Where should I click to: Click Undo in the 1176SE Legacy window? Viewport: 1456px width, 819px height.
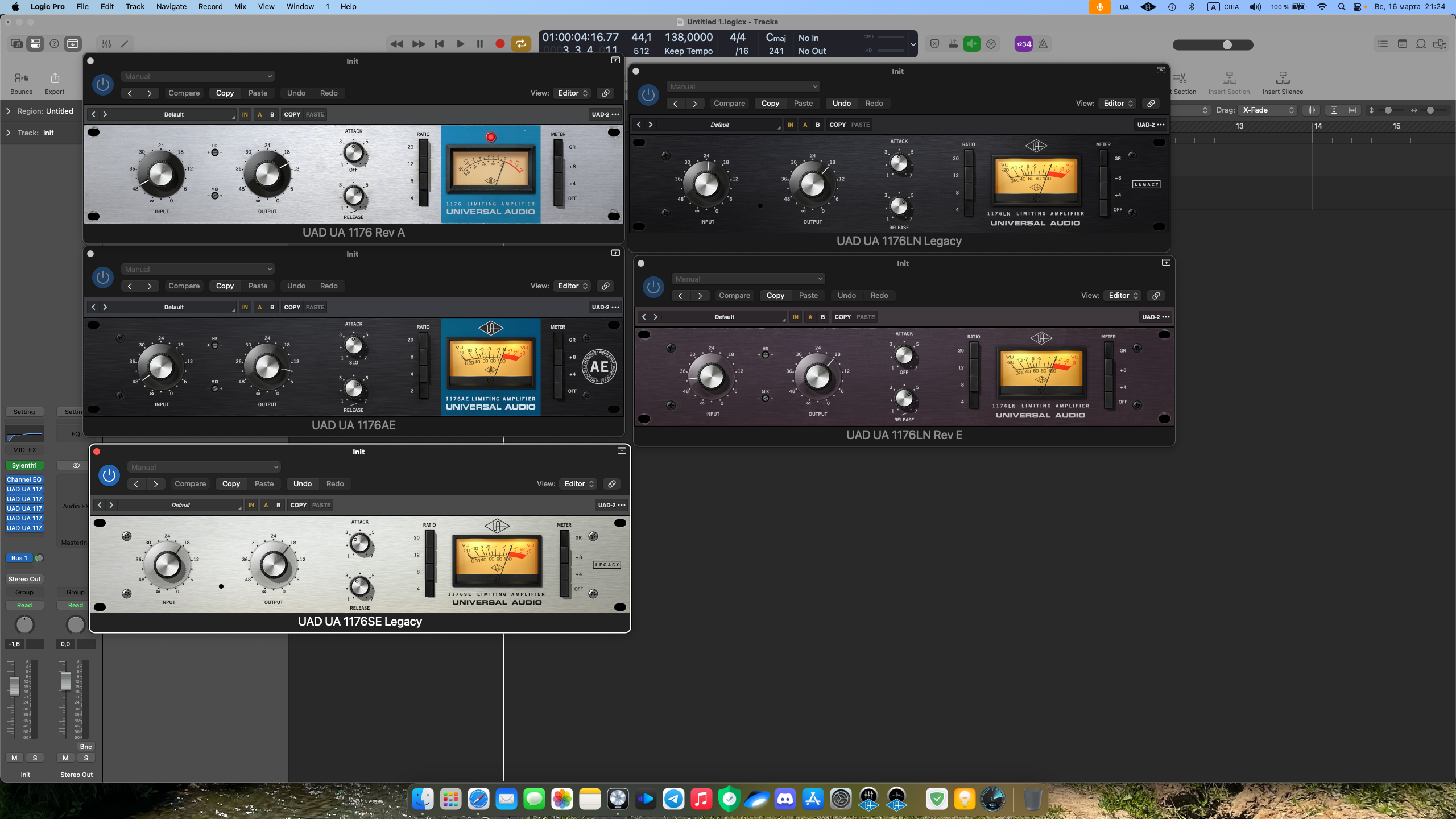(x=302, y=484)
